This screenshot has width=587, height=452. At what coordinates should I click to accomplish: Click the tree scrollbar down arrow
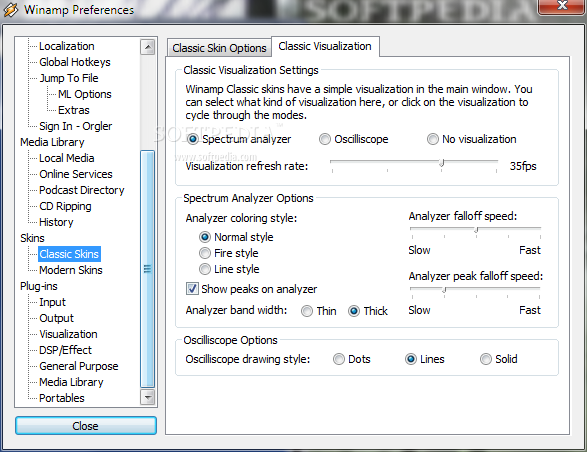pos(148,397)
